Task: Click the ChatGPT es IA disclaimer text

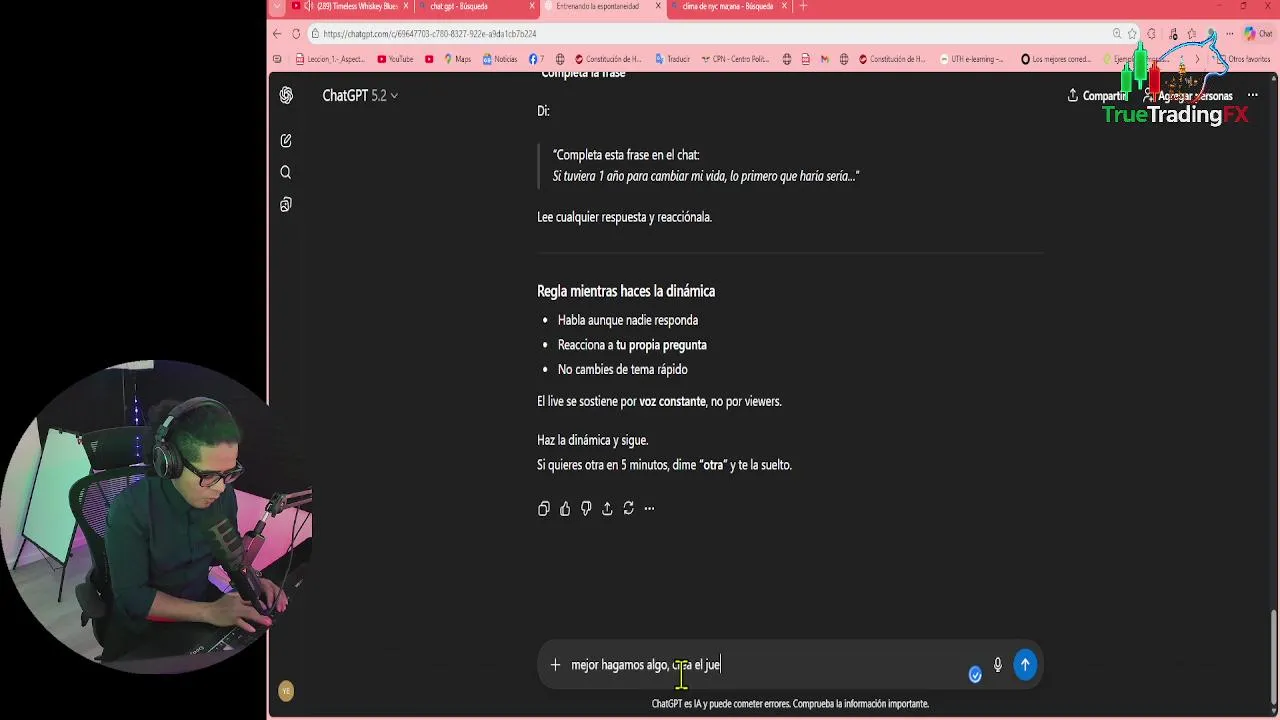Action: click(x=790, y=704)
